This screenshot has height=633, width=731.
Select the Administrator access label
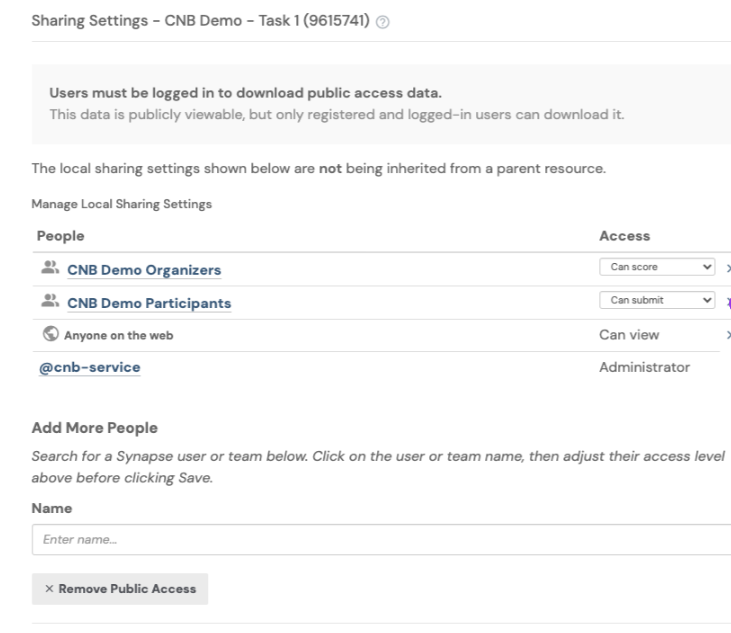(x=644, y=367)
